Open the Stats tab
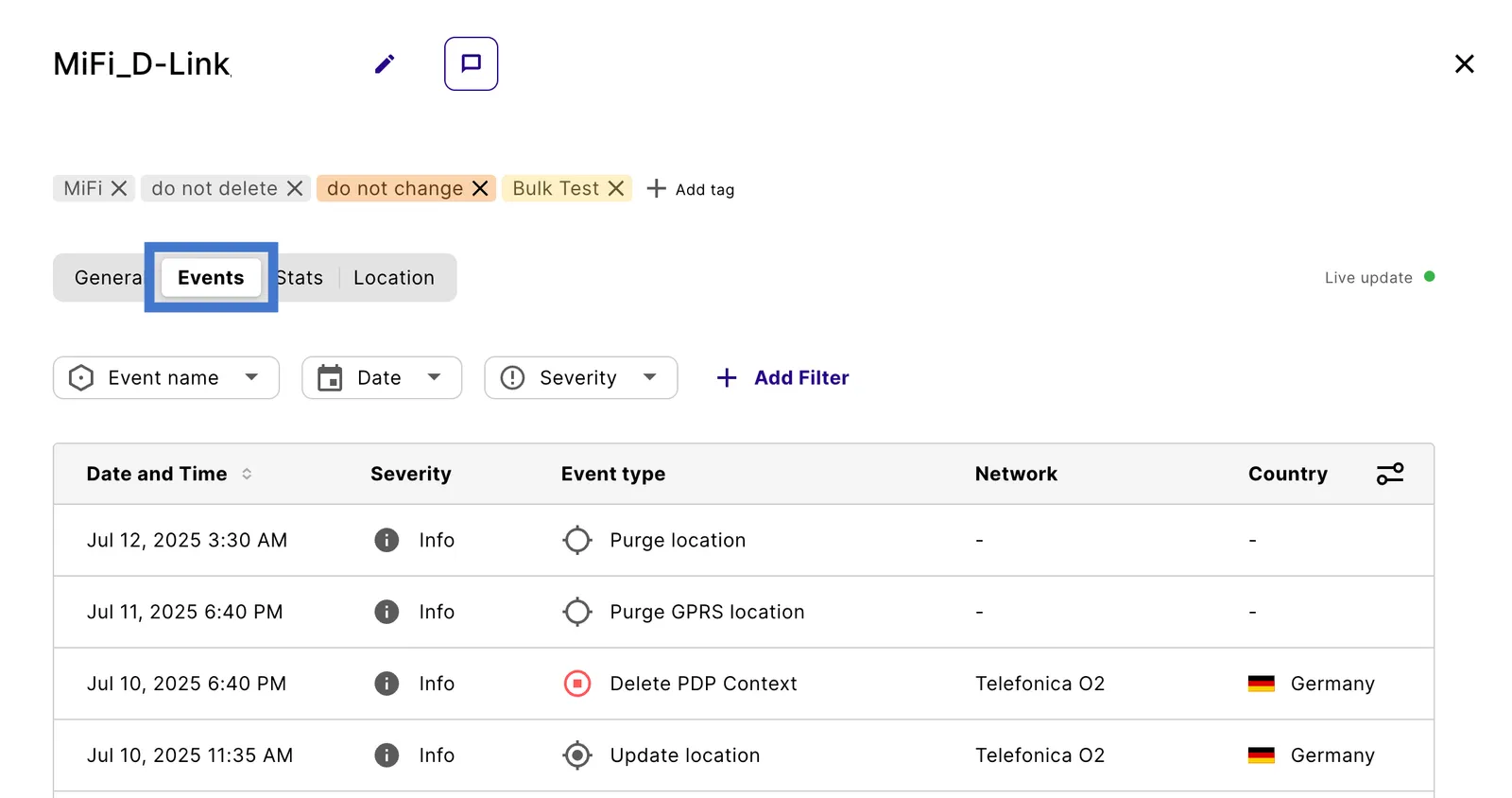1512x798 pixels. 300,278
